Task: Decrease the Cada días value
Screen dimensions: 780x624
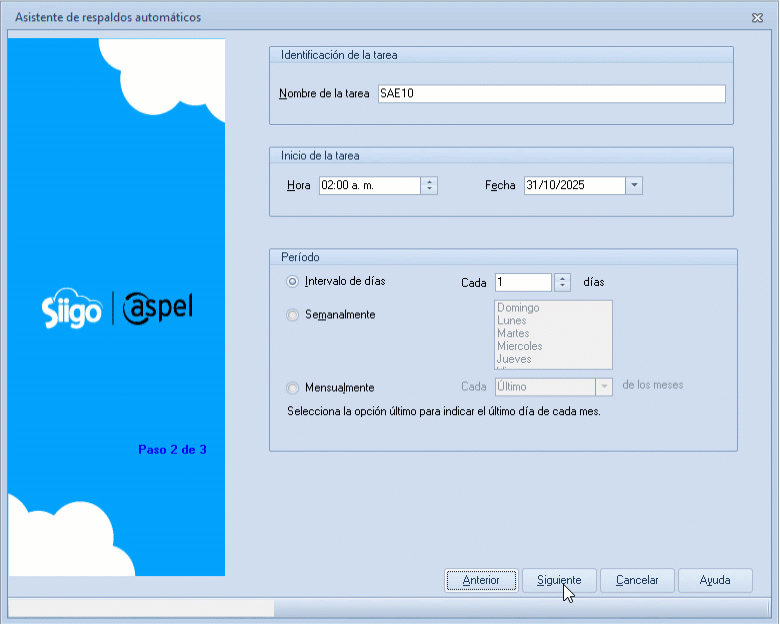Action: tap(562, 287)
